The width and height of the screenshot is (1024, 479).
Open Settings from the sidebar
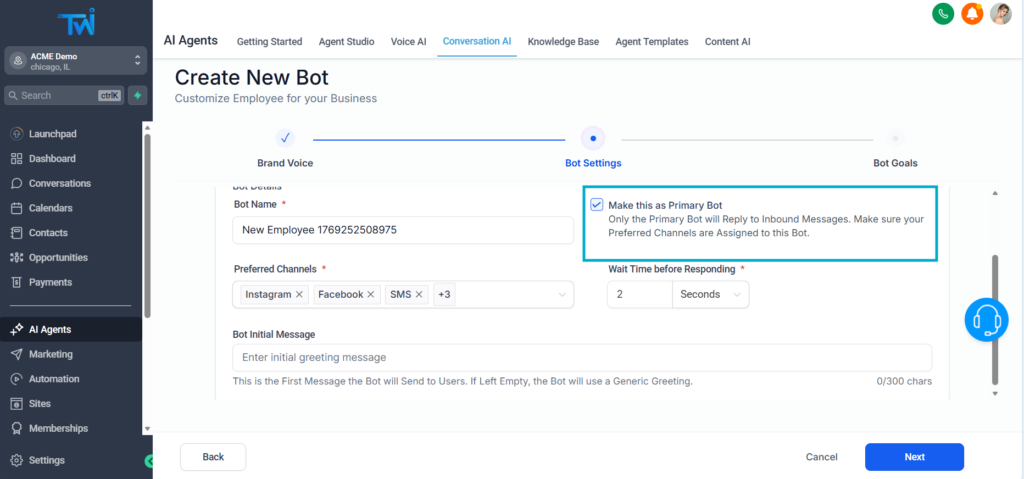point(47,460)
